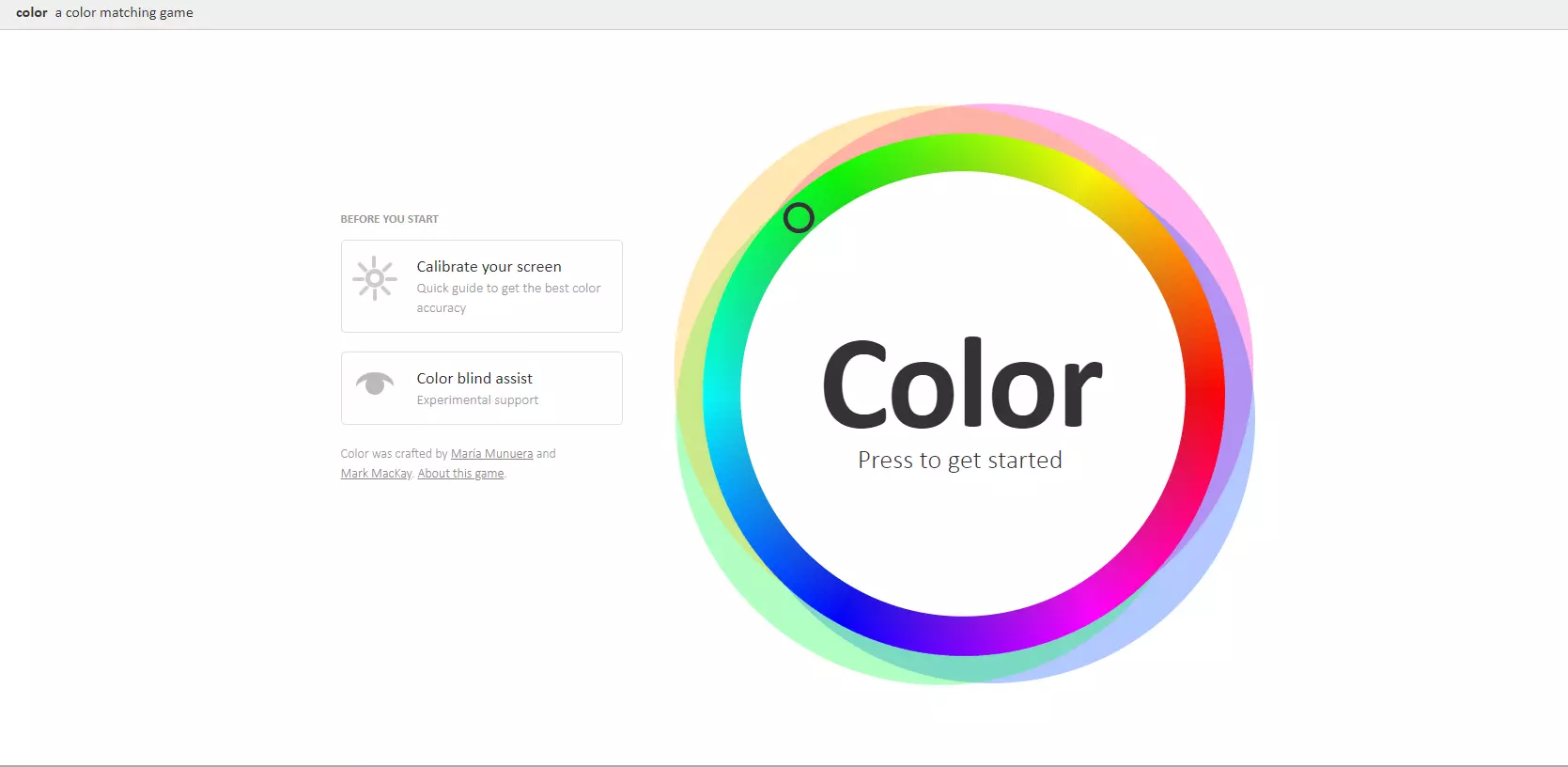This screenshot has width=1568, height=767.
Task: Click the BEFORE YOU START heading
Action: (x=389, y=219)
